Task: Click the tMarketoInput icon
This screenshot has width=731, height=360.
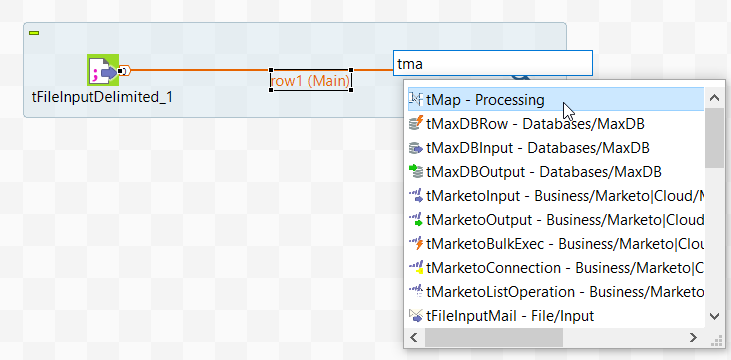Action: [416, 195]
